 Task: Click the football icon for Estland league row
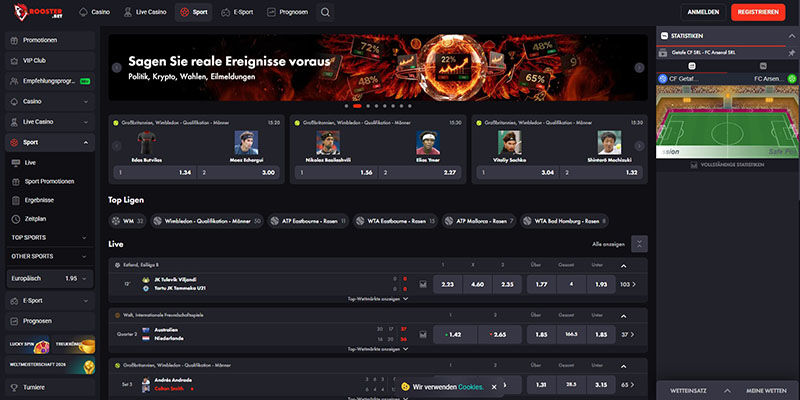(x=118, y=265)
